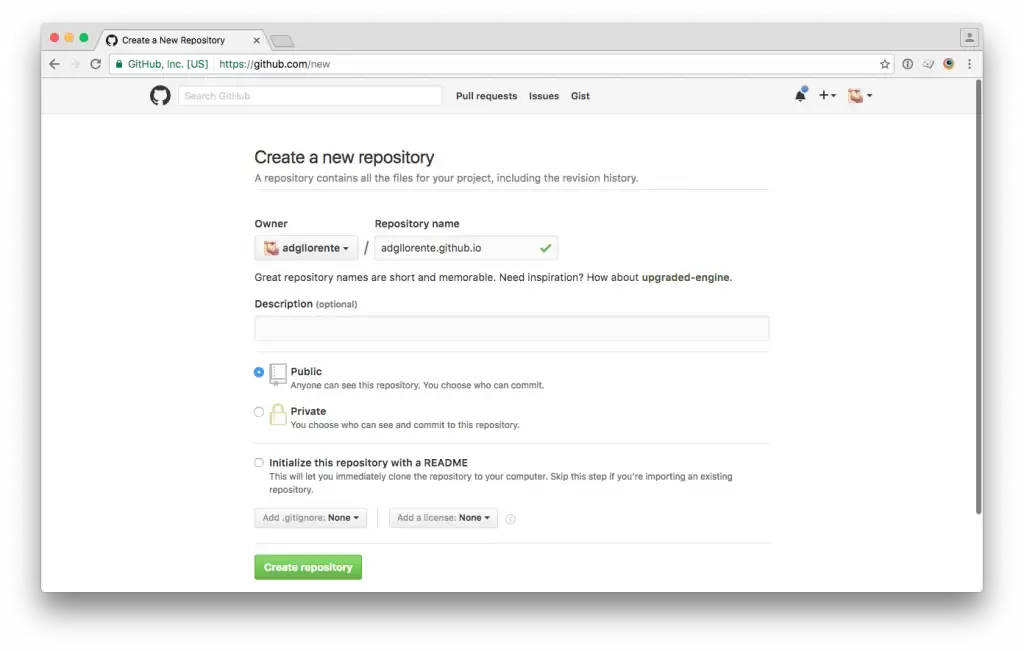Open your profile avatar menu
Image resolution: width=1024 pixels, height=651 pixels.
[857, 95]
